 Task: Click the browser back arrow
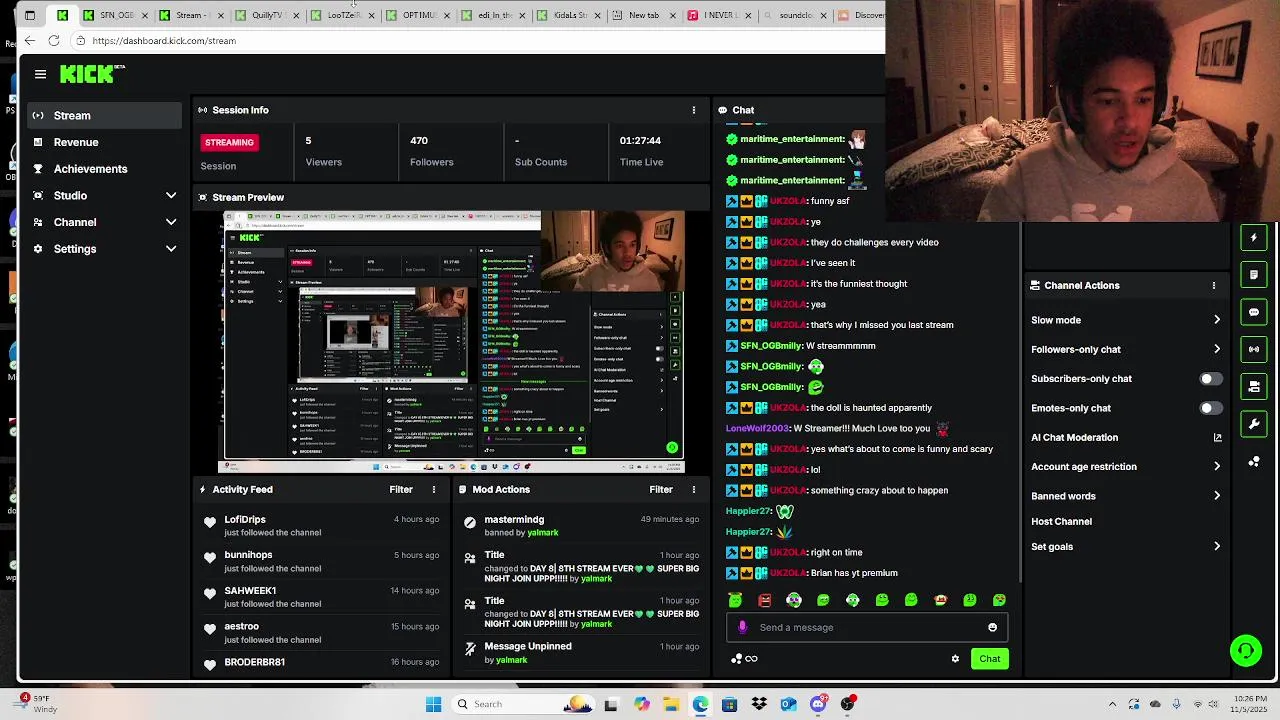coord(30,41)
